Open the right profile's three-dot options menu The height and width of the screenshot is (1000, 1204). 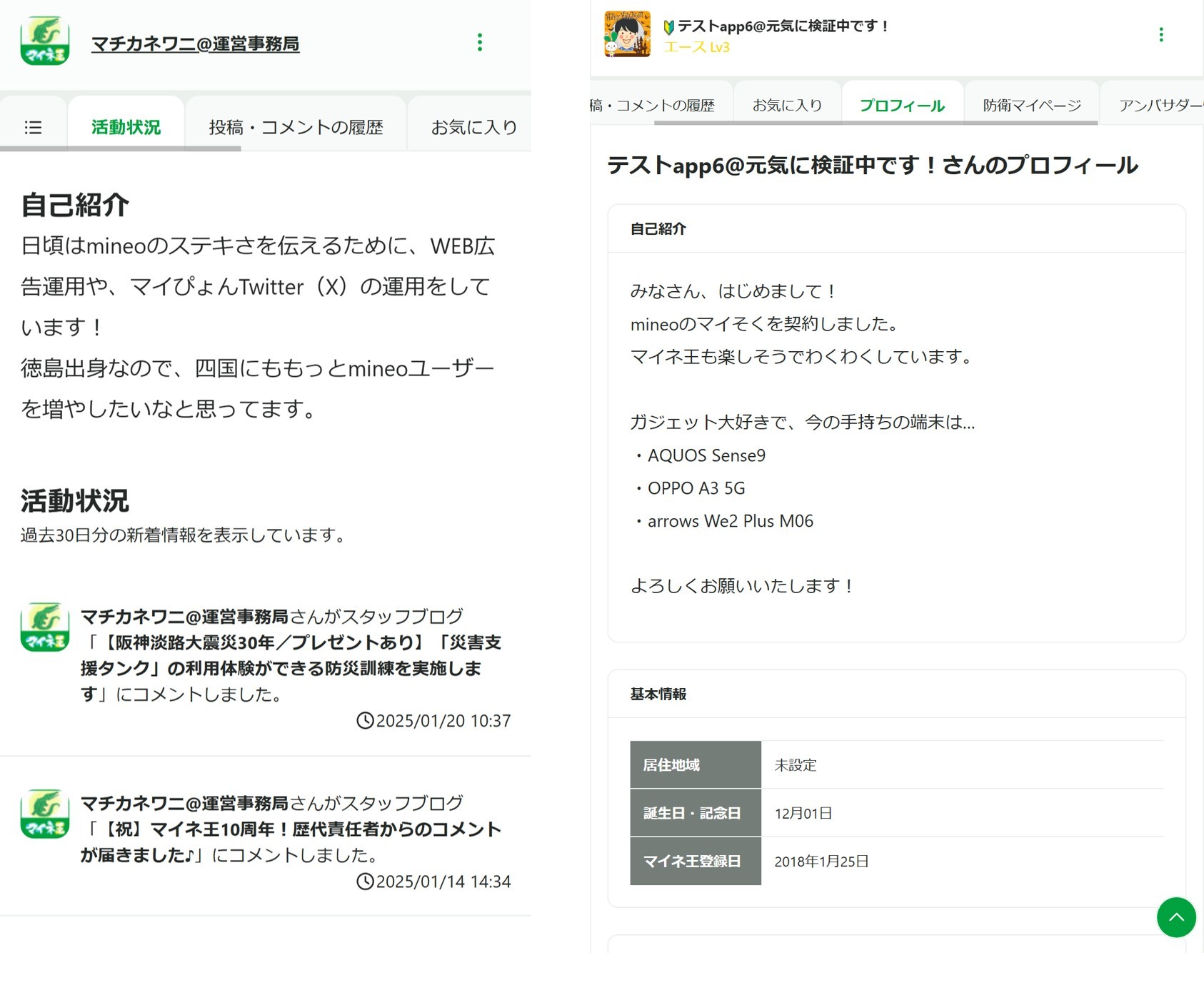[x=1160, y=35]
